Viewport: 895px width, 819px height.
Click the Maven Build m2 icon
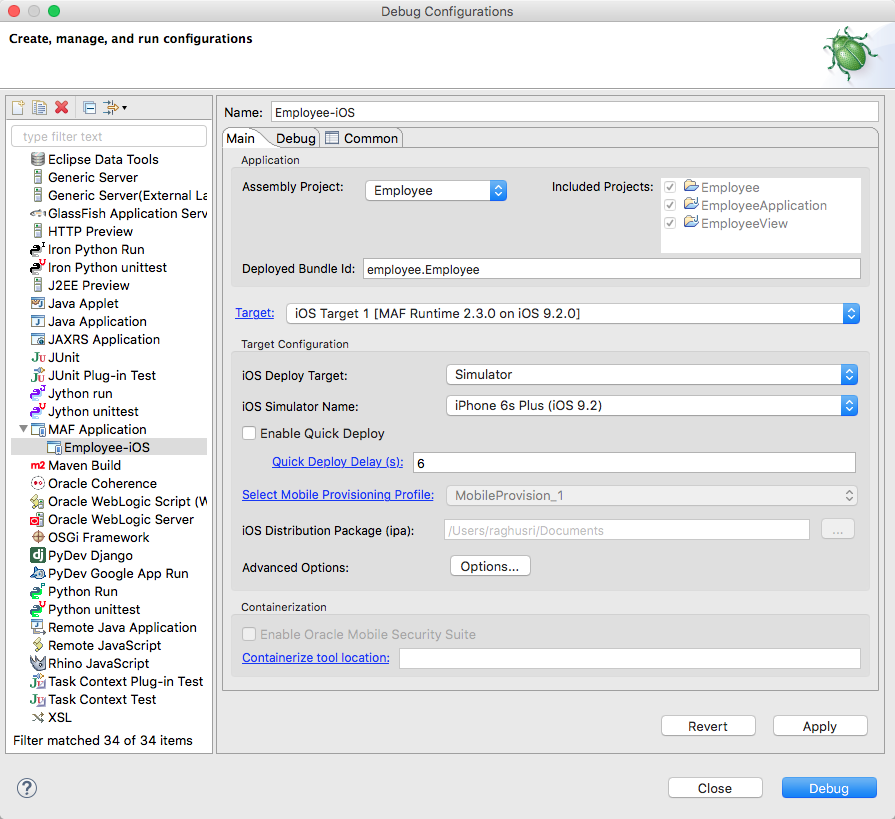[x=38, y=465]
